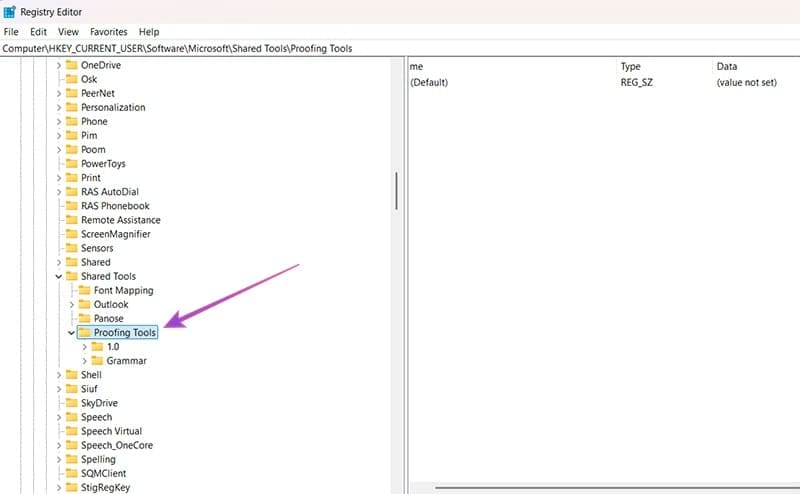Open the Favorites menu
The image size is (800, 494).
click(x=108, y=32)
